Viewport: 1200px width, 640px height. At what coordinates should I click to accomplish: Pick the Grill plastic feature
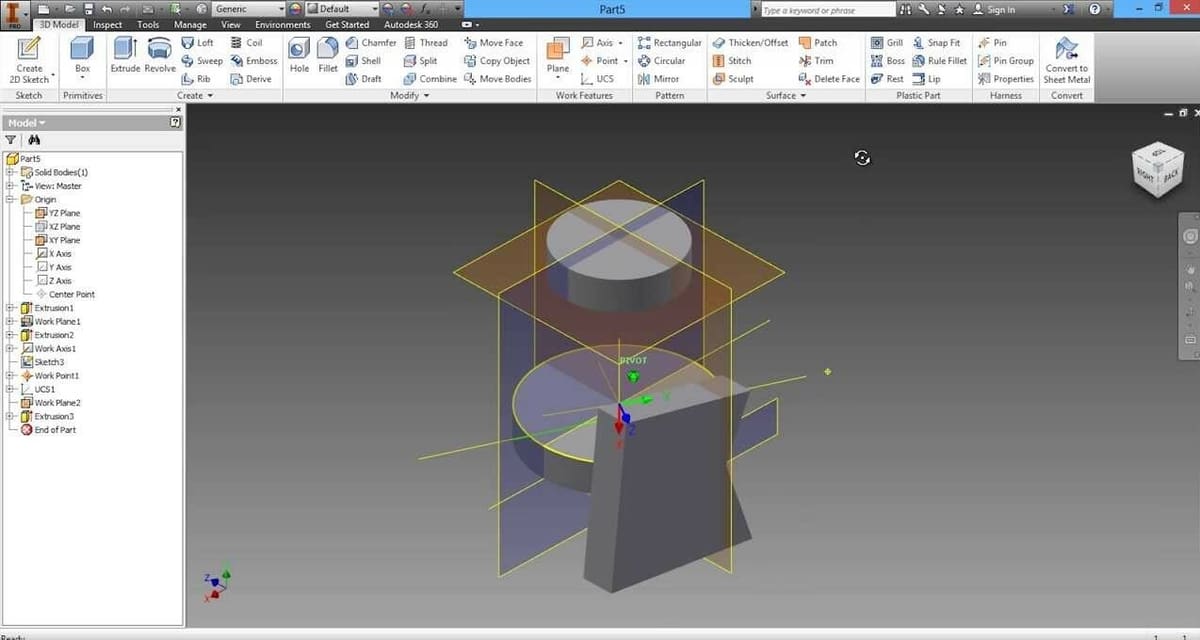886,43
